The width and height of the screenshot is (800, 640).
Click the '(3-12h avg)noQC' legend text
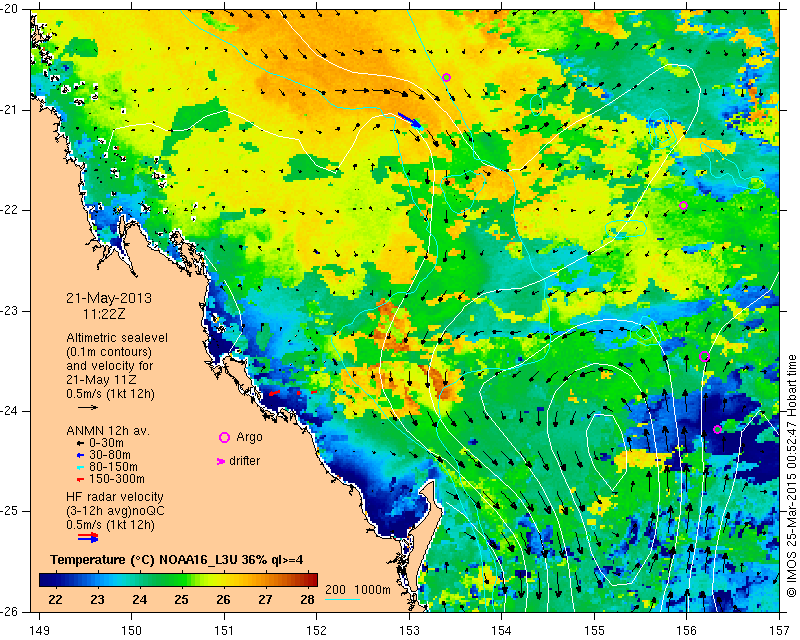point(115,511)
